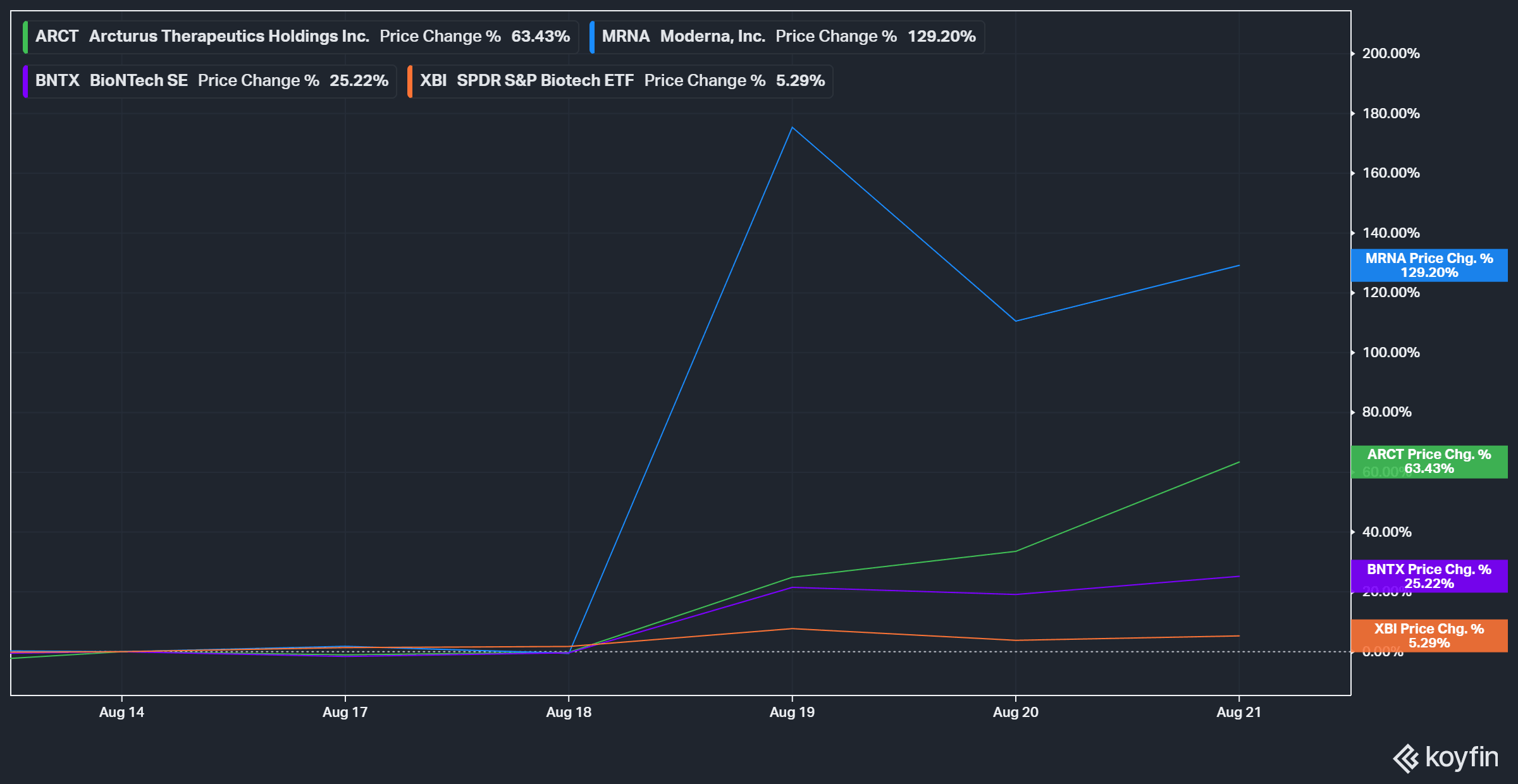Click the orange XBI legend color bar
Screen dimensions: 1518x784
(x=410, y=81)
